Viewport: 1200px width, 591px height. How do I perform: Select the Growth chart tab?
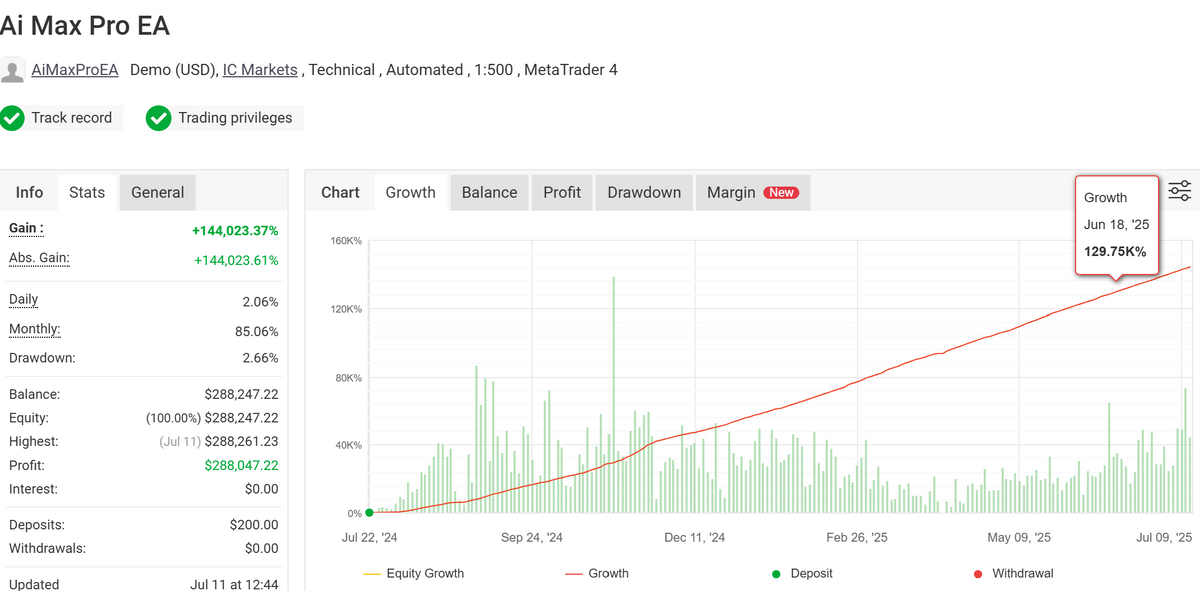click(x=411, y=193)
